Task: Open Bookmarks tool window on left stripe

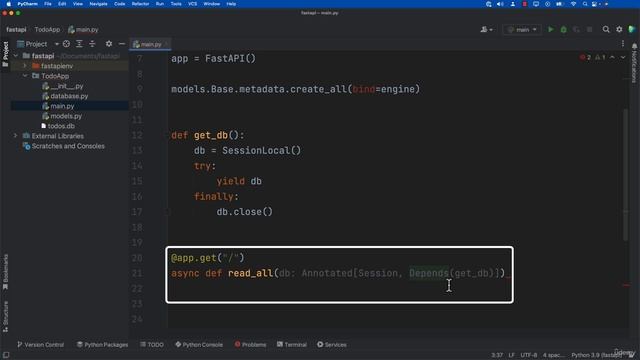Action: point(5,272)
